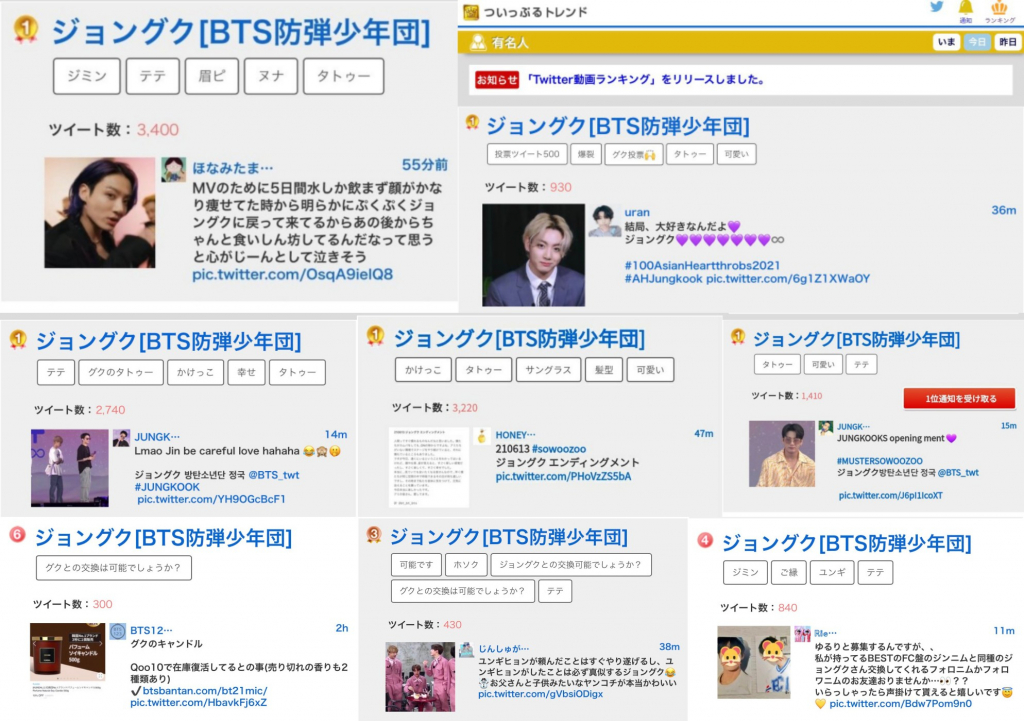Click the HONEY user avatar

click(481, 436)
